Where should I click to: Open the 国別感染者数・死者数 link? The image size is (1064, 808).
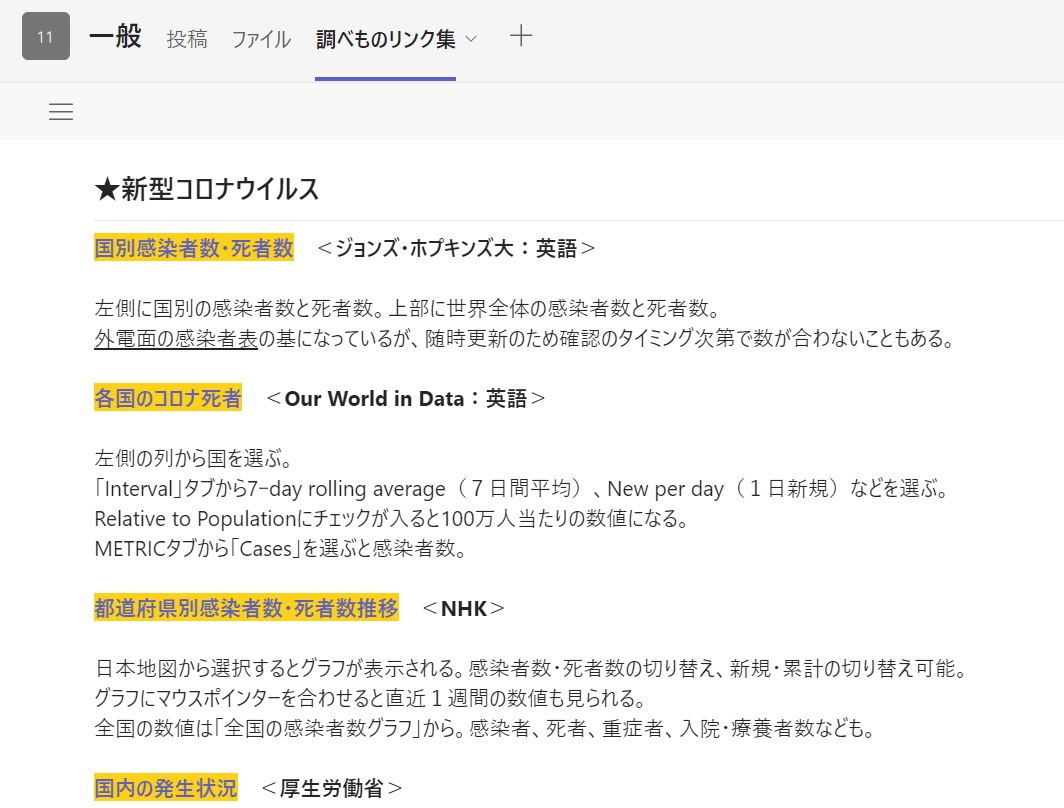point(192,247)
